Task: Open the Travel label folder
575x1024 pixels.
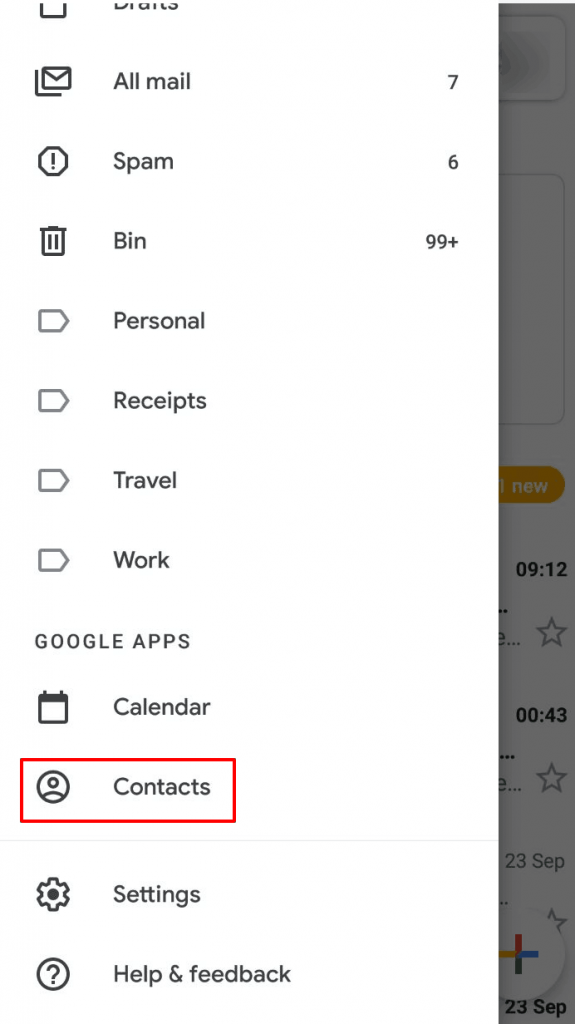Action: (249, 481)
